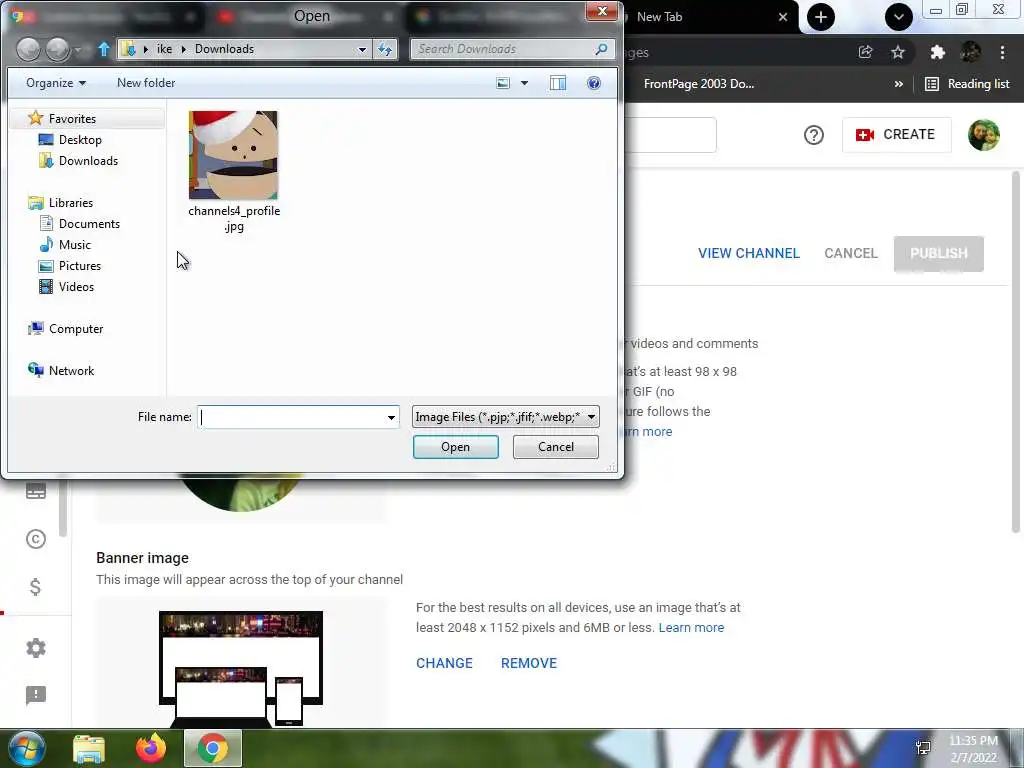Click REMOVE banner image
The height and width of the screenshot is (768, 1024).
pos(529,664)
